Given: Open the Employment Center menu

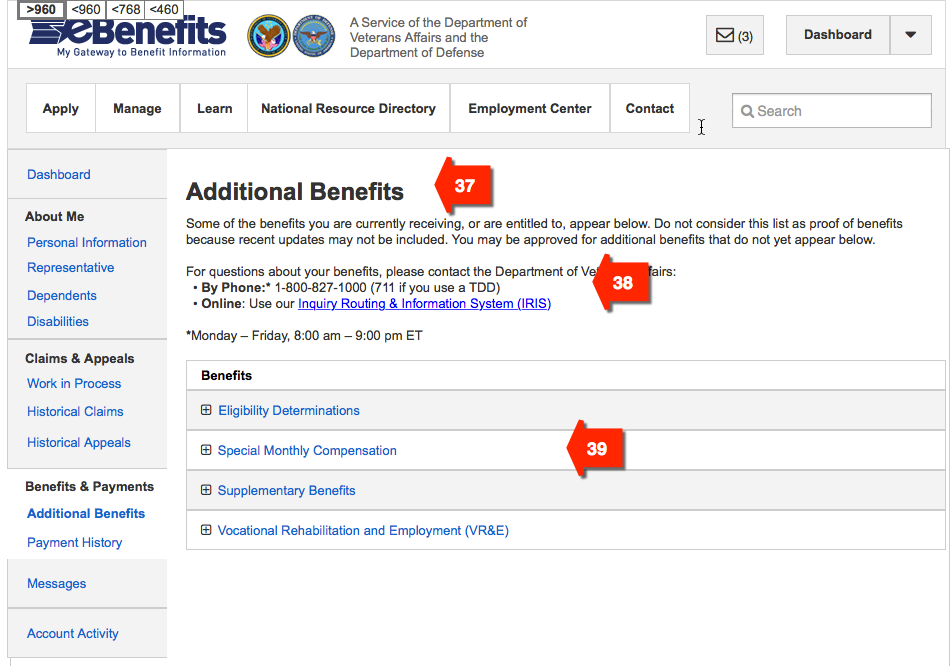Looking at the screenshot, I should click(530, 108).
